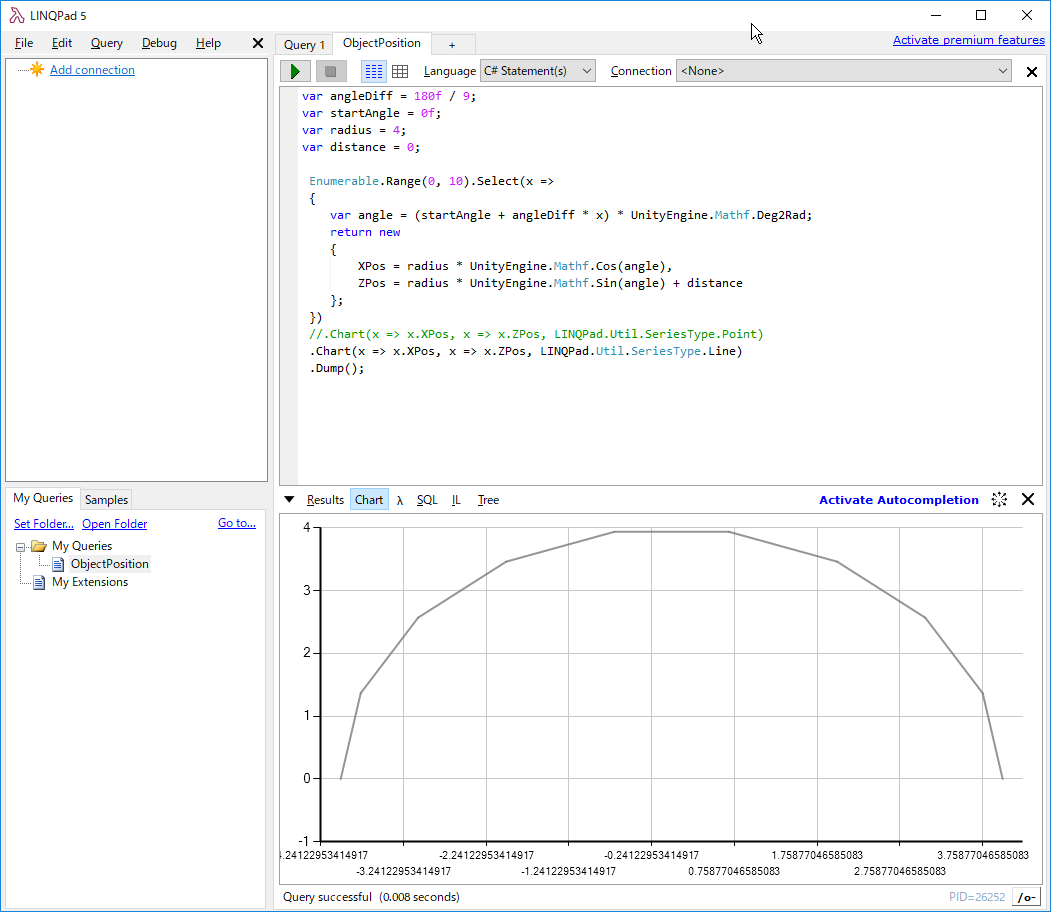Close the connections navigation panel
This screenshot has height=912, width=1051.
tap(257, 43)
